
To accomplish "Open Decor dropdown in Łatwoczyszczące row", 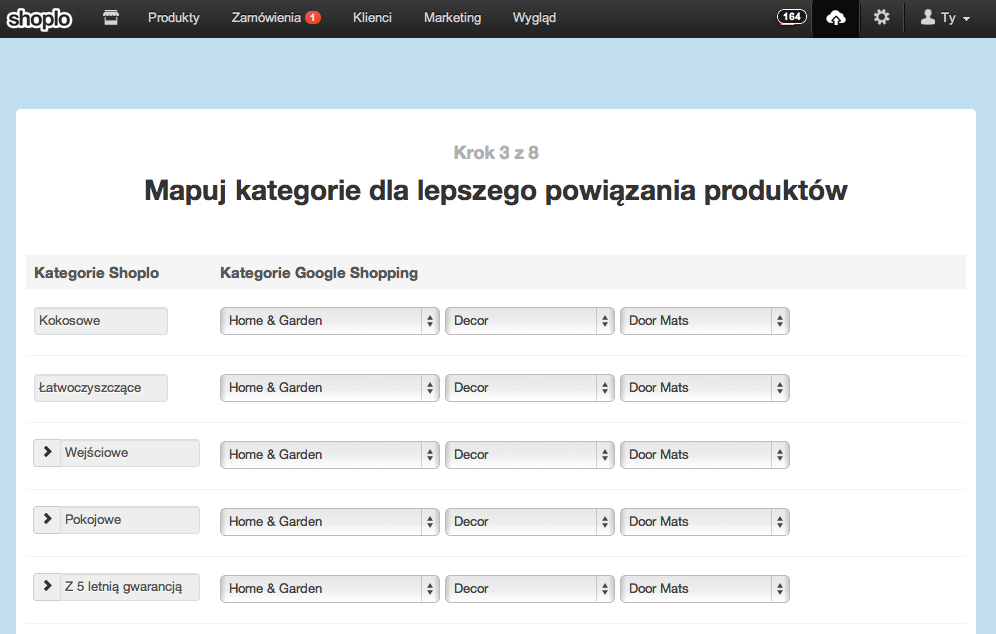I will pyautogui.click(x=530, y=388).
